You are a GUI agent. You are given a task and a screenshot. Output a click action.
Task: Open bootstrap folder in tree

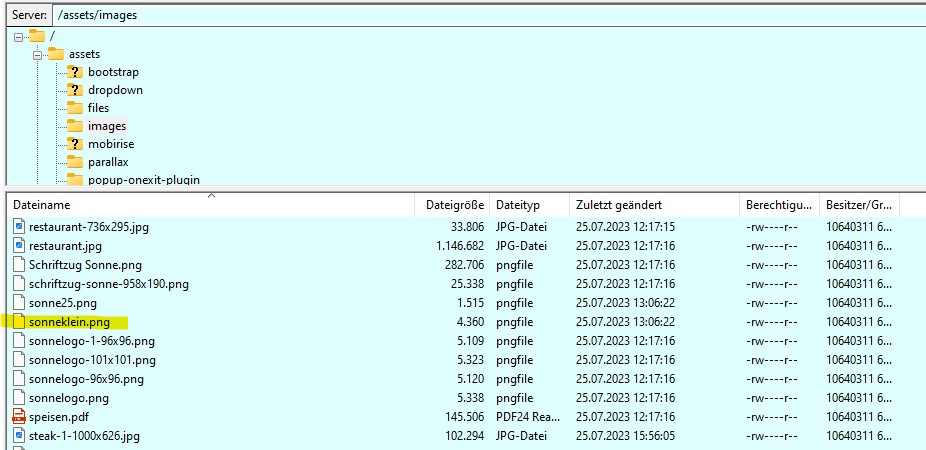113,72
